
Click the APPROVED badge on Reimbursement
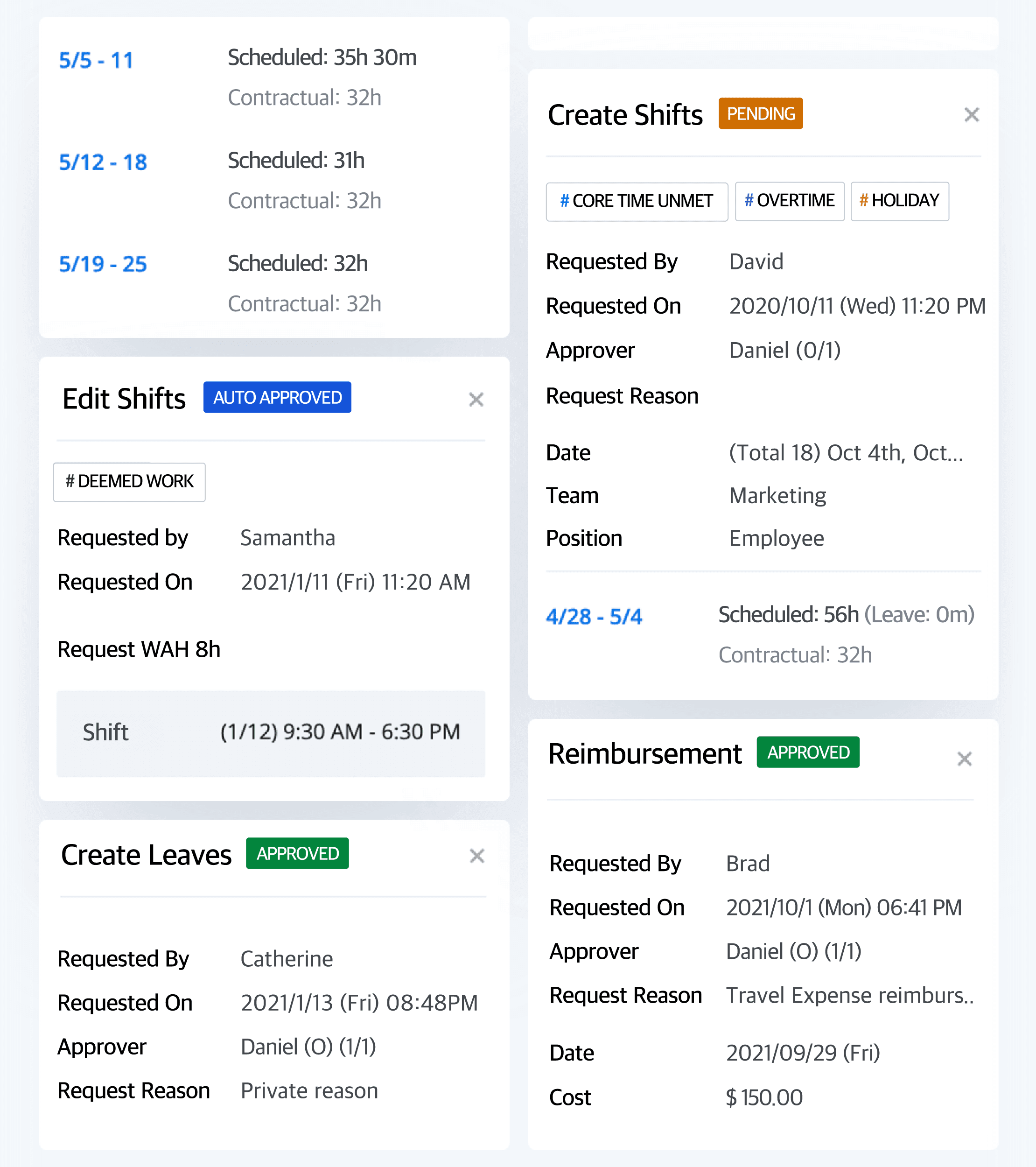808,752
